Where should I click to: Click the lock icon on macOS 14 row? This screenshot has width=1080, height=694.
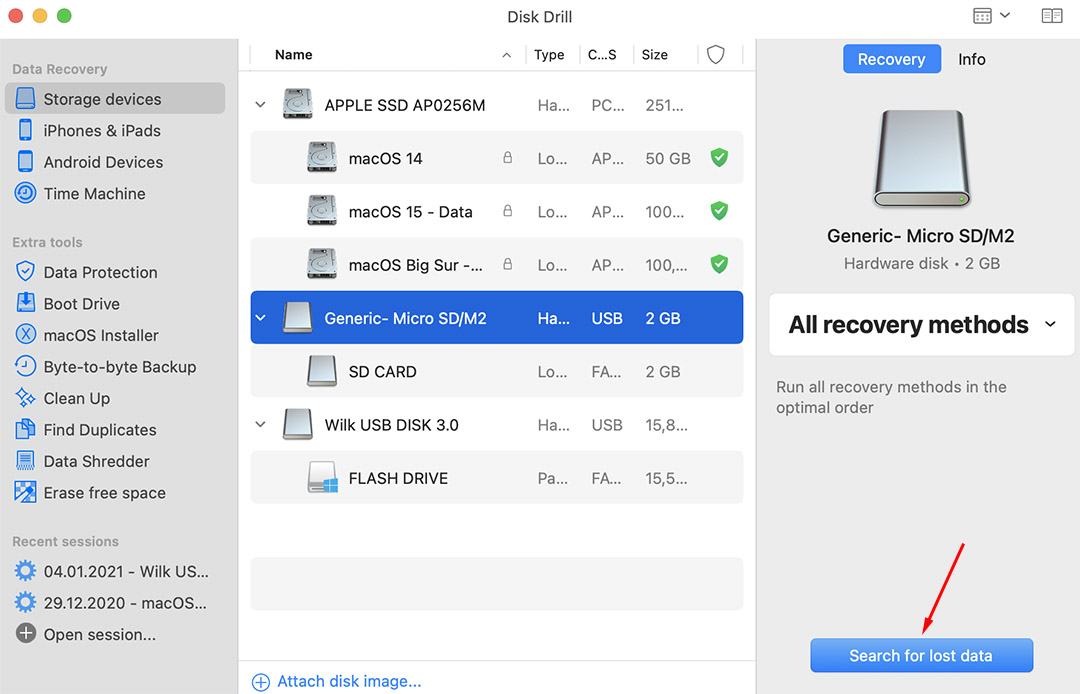click(508, 158)
